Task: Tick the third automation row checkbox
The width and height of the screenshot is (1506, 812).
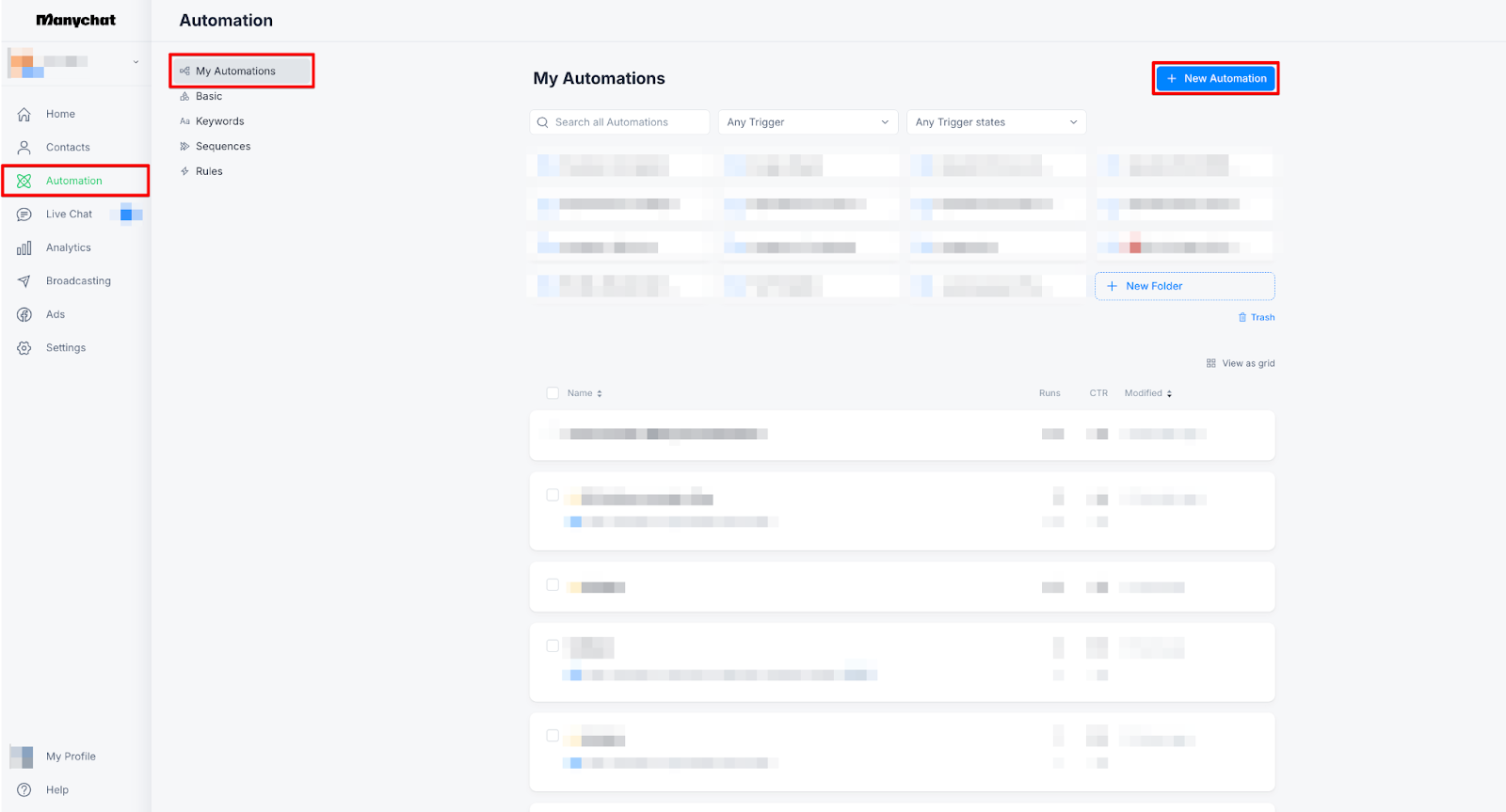Action: coord(553,584)
